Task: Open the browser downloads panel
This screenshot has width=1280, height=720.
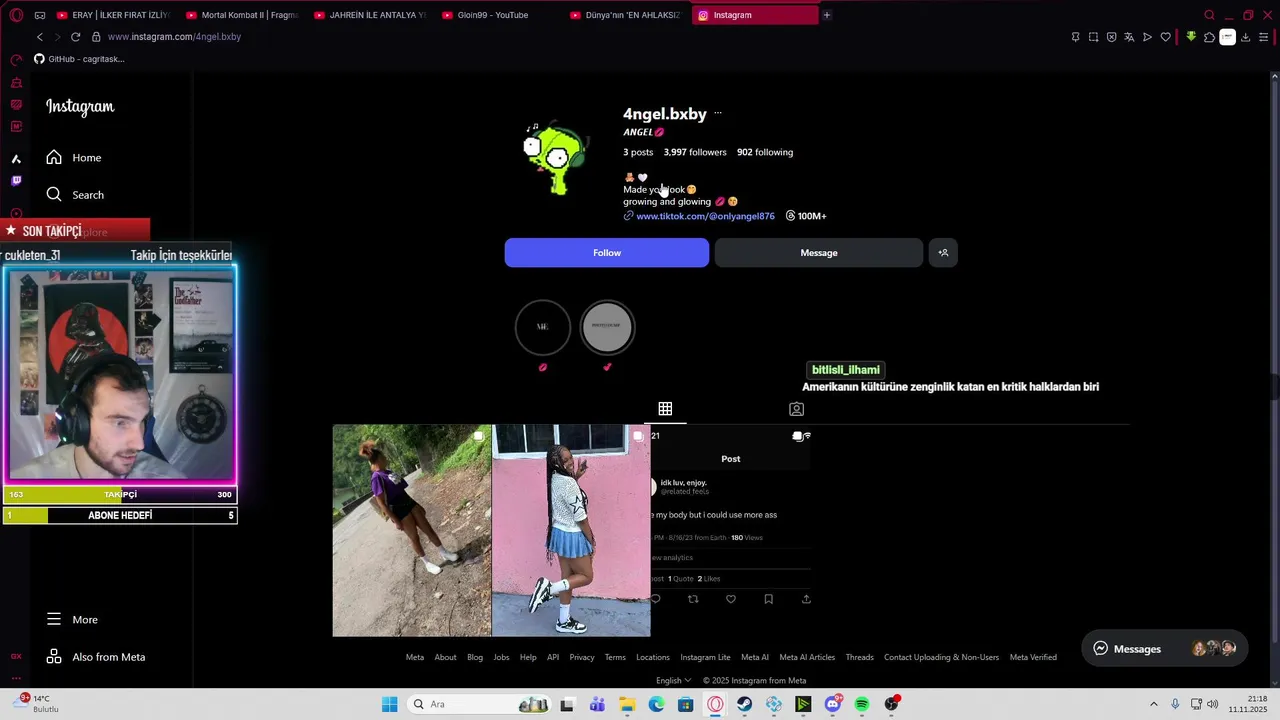Action: tap(1245, 37)
